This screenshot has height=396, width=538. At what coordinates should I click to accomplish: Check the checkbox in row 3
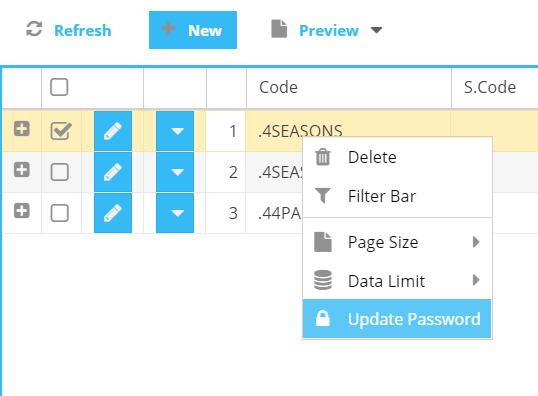pos(60,213)
